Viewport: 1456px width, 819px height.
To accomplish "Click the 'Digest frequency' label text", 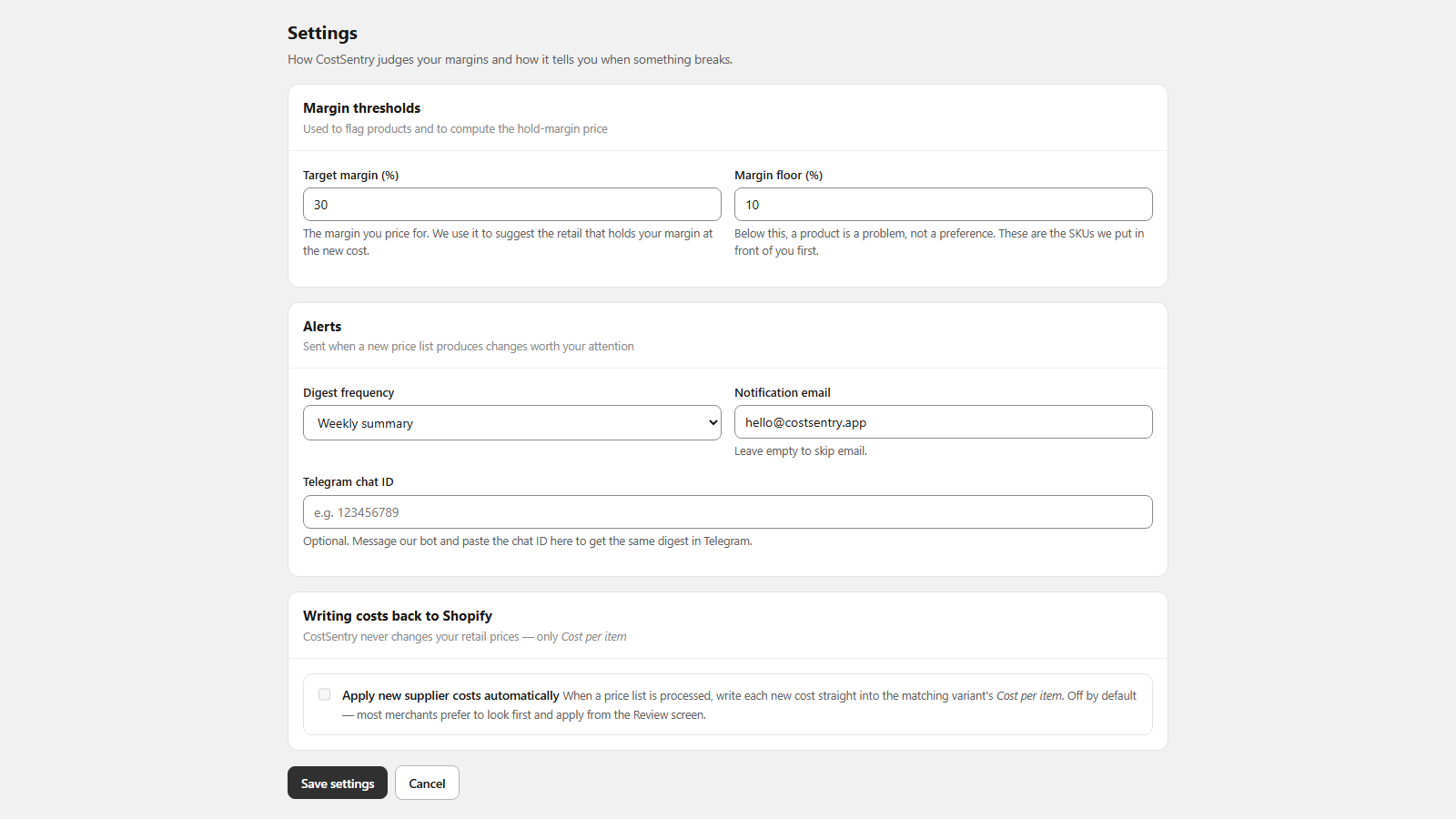I will (x=349, y=392).
